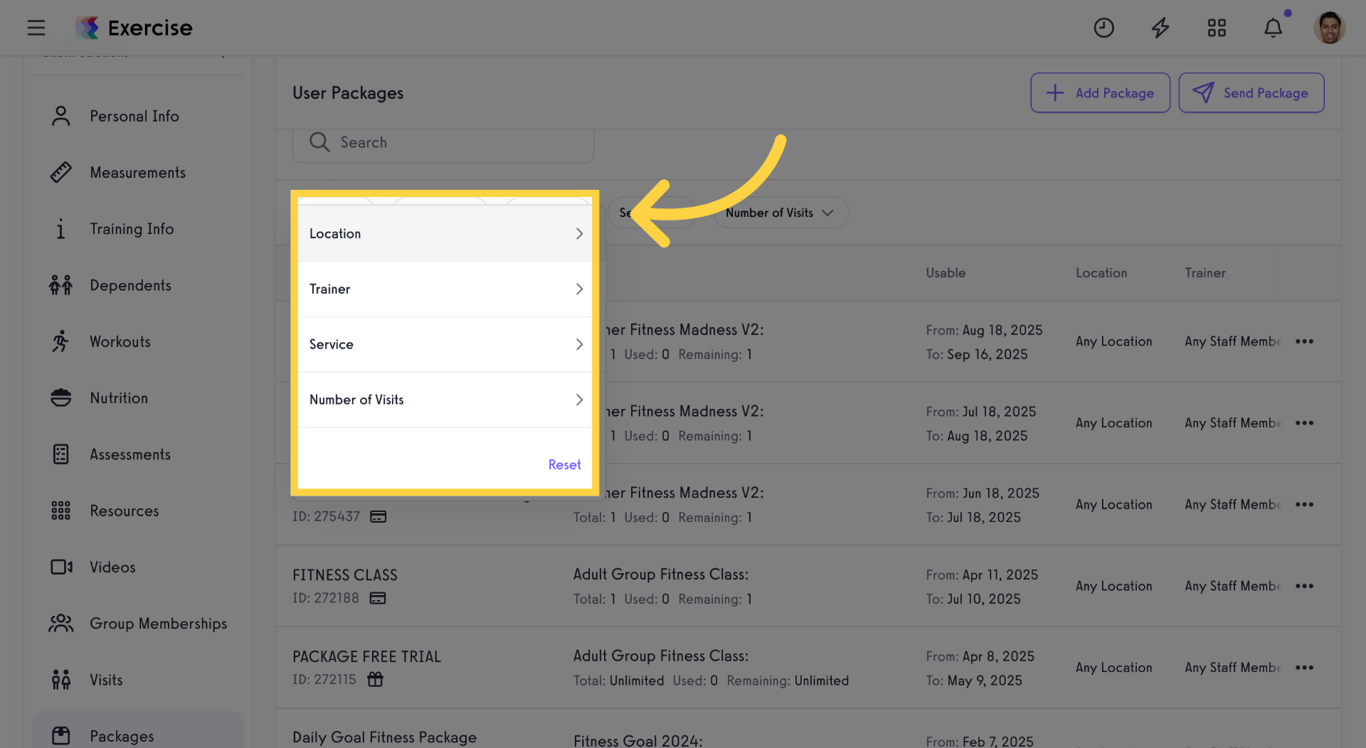Expand the Trainer filter option
This screenshot has width=1366, height=748.
pyautogui.click(x=444, y=289)
